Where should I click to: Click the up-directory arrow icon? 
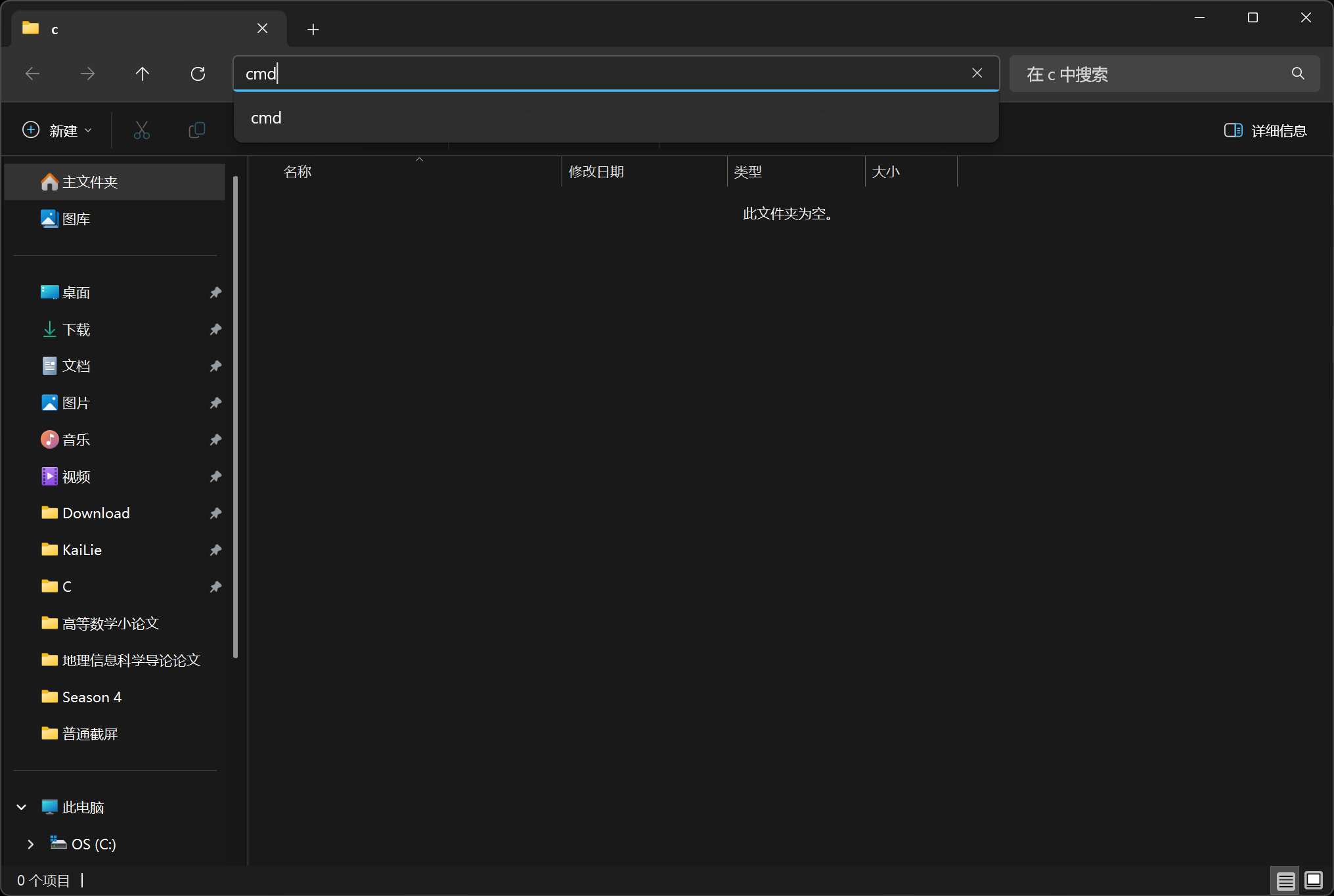pyautogui.click(x=142, y=74)
